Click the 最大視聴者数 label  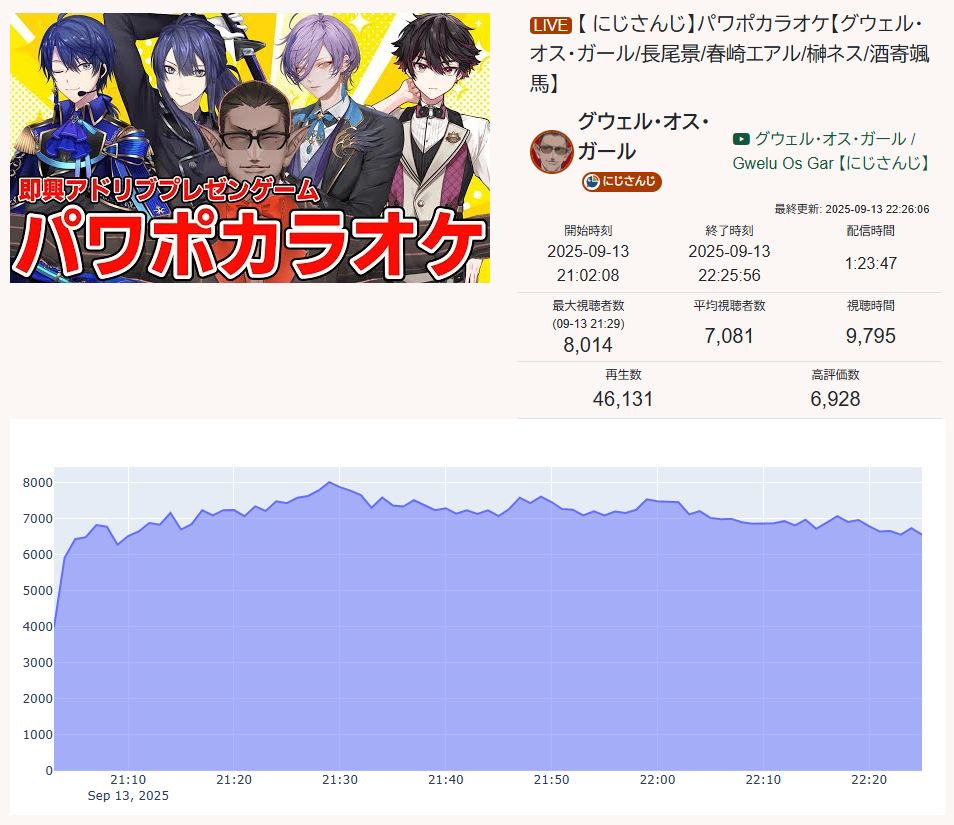[588, 305]
